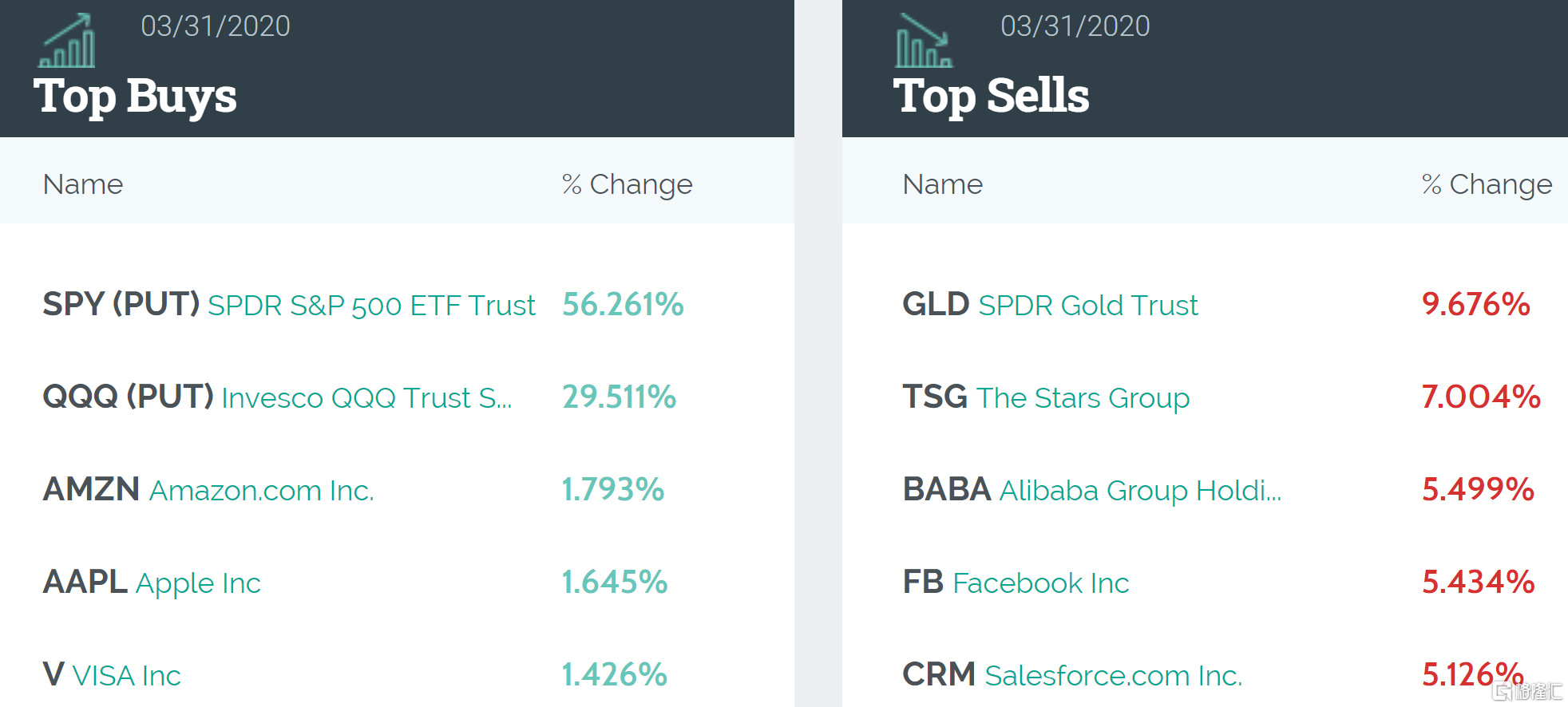Click the Top Sells heading
This screenshot has height=707, width=1568.
click(991, 97)
